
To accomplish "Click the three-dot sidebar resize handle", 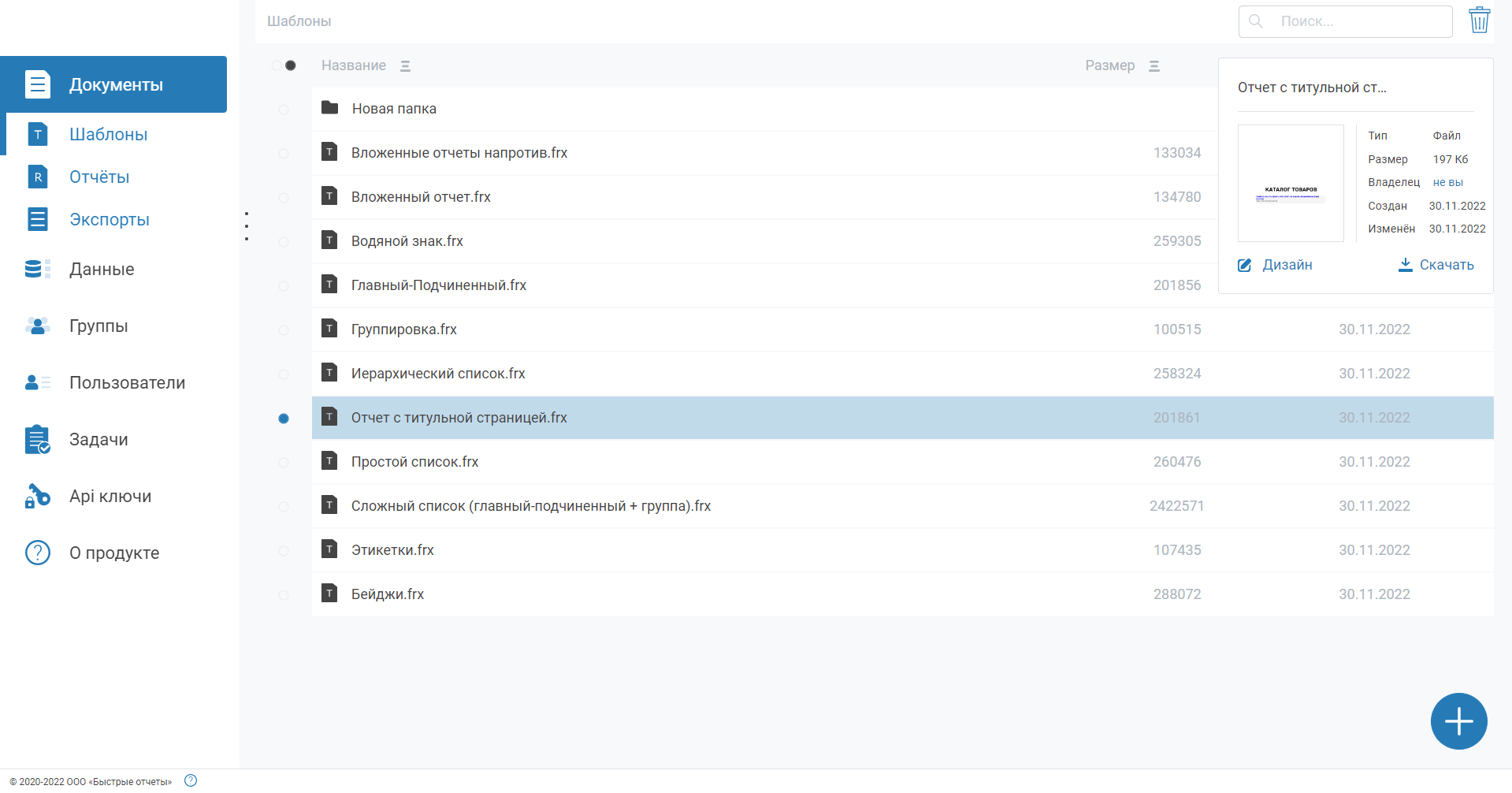I will (x=247, y=226).
